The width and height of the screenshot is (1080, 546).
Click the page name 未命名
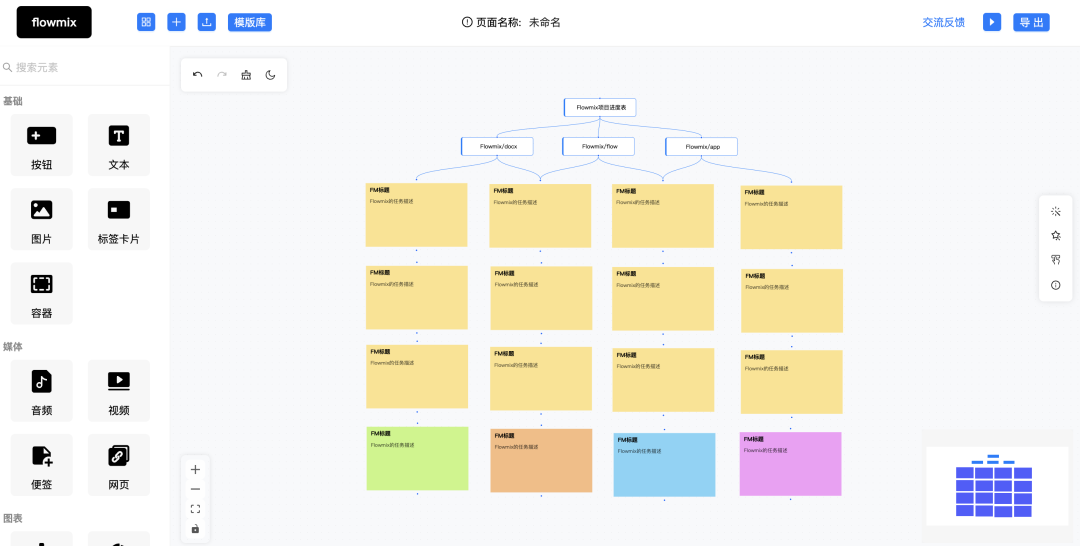coord(545,22)
